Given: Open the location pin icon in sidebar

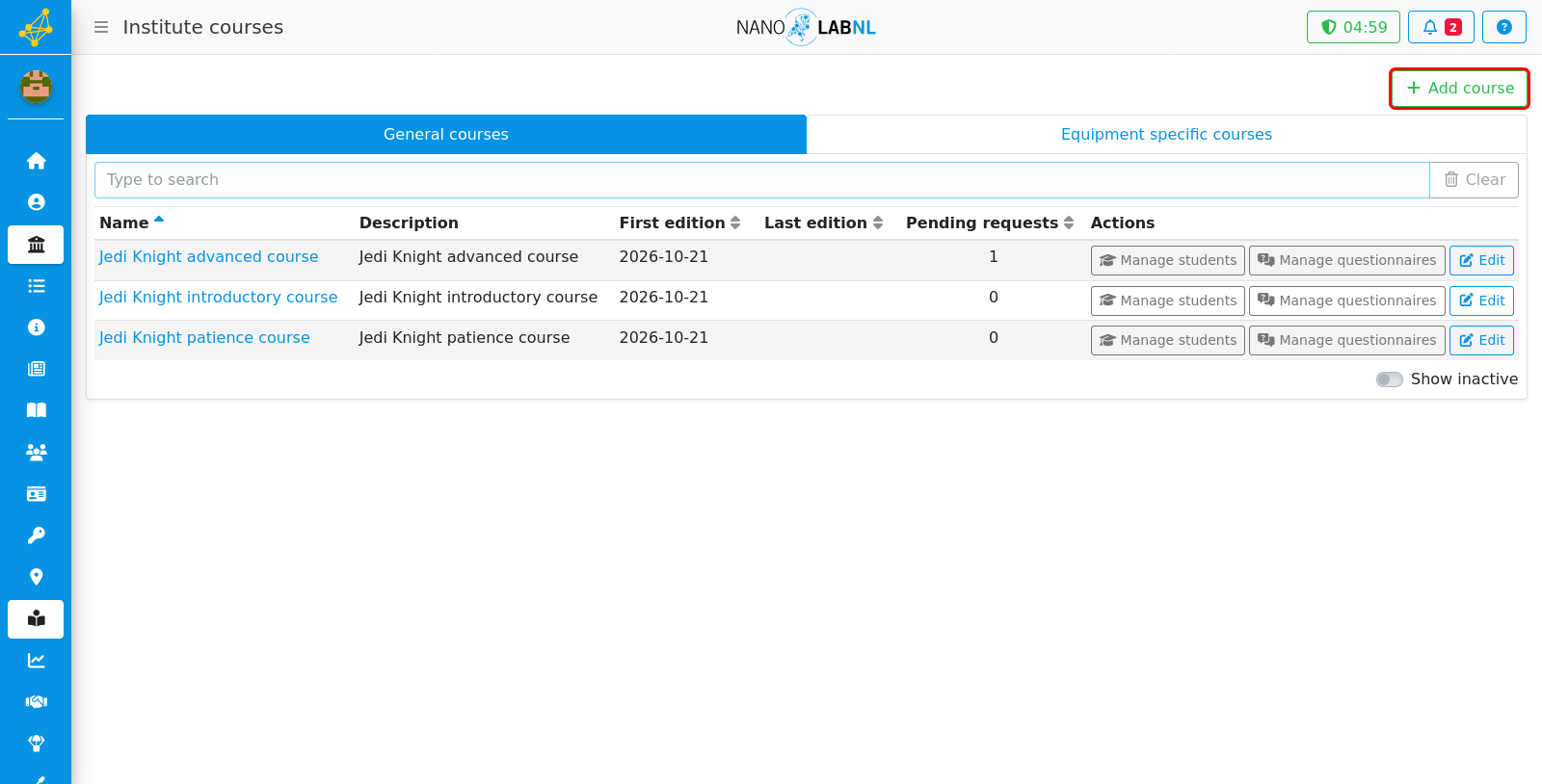Looking at the screenshot, I should tap(36, 577).
